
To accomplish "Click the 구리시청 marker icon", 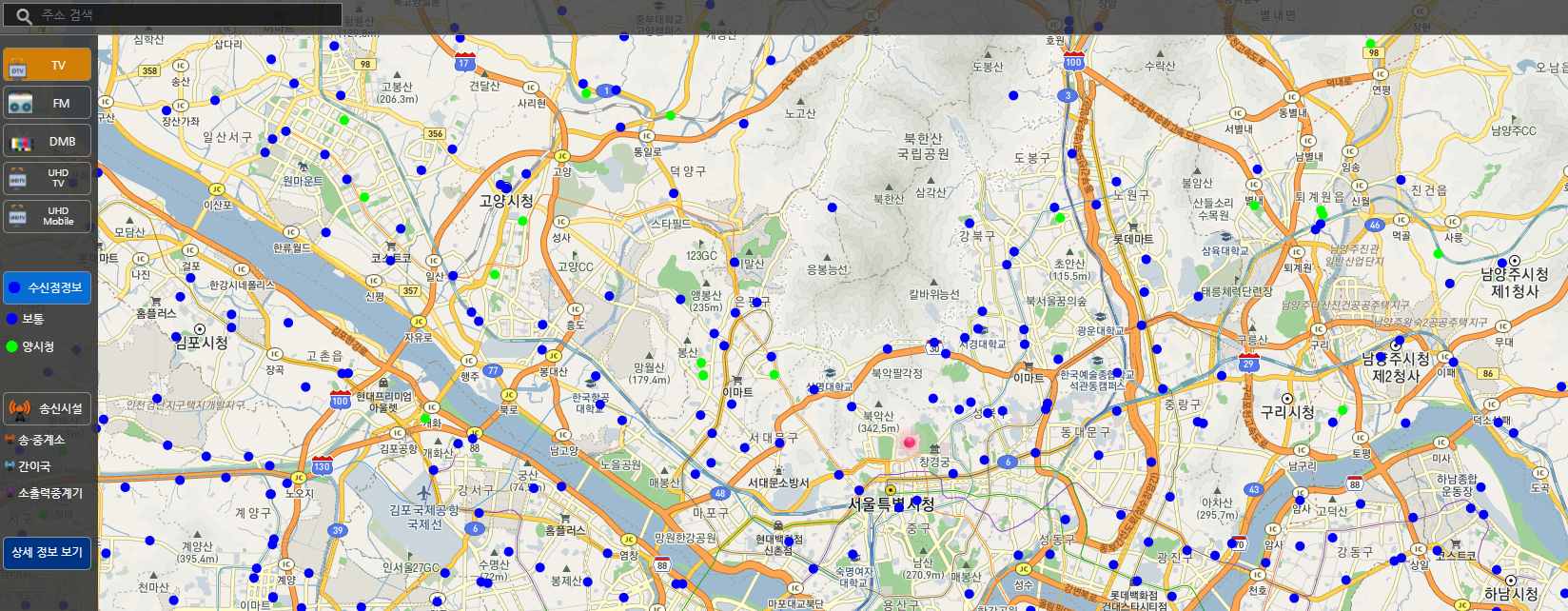I will (1287, 398).
